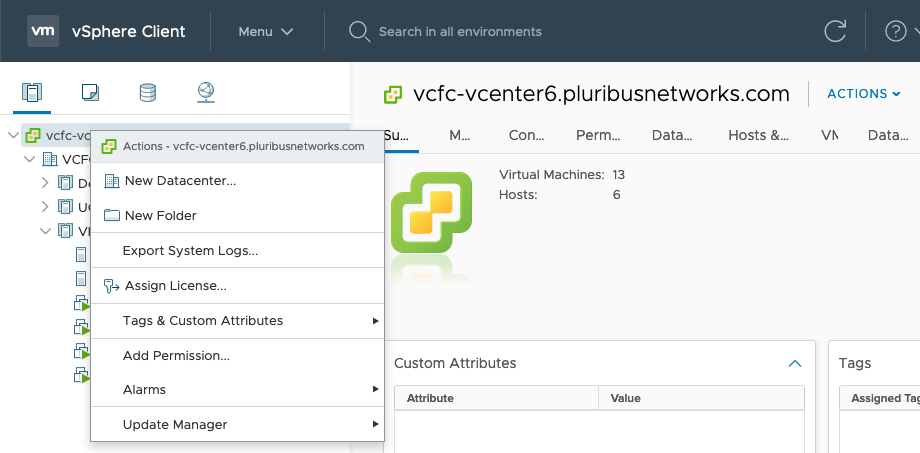The image size is (920, 453).
Task: Expand the second cluster node starting with U
Action: [46, 207]
